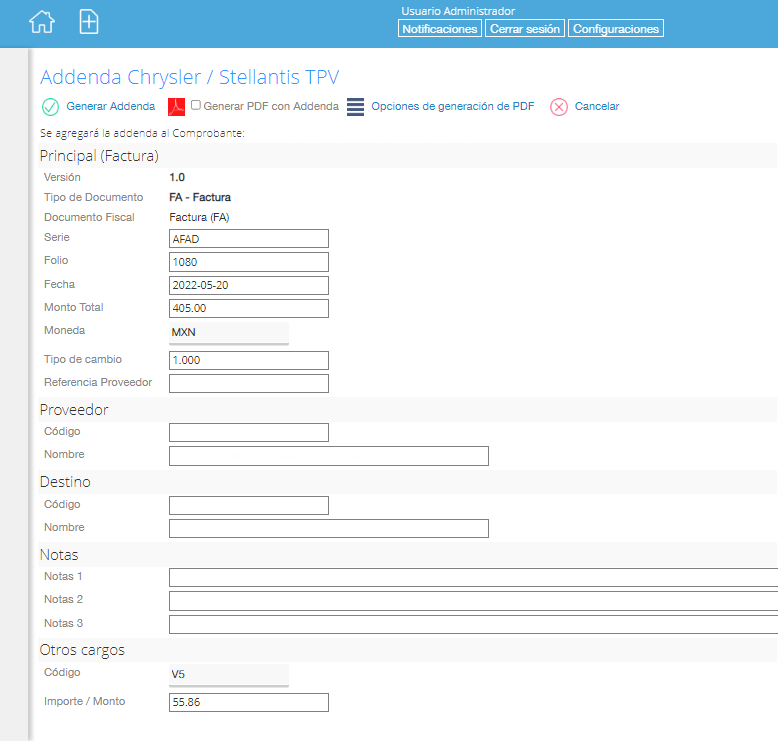Screen dimensions: 778x741
Task: Click the Factura (FA) fiscal document value
Action: [199, 217]
